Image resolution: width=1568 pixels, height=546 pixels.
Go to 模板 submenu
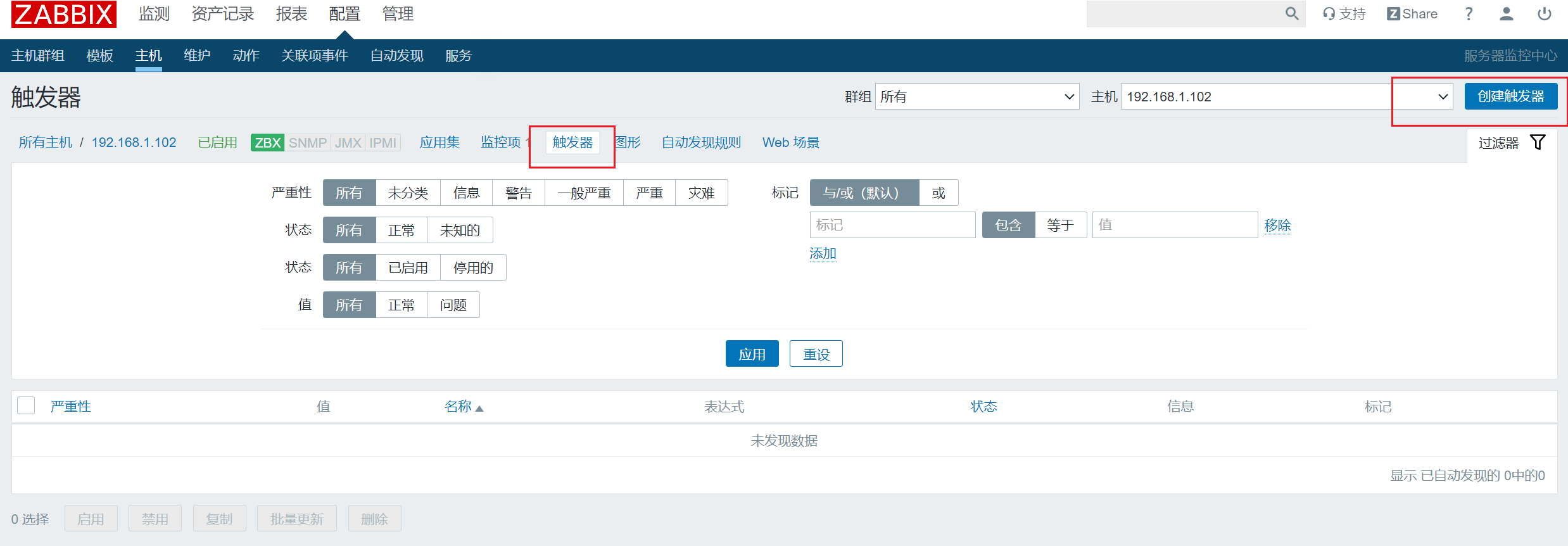(100, 56)
